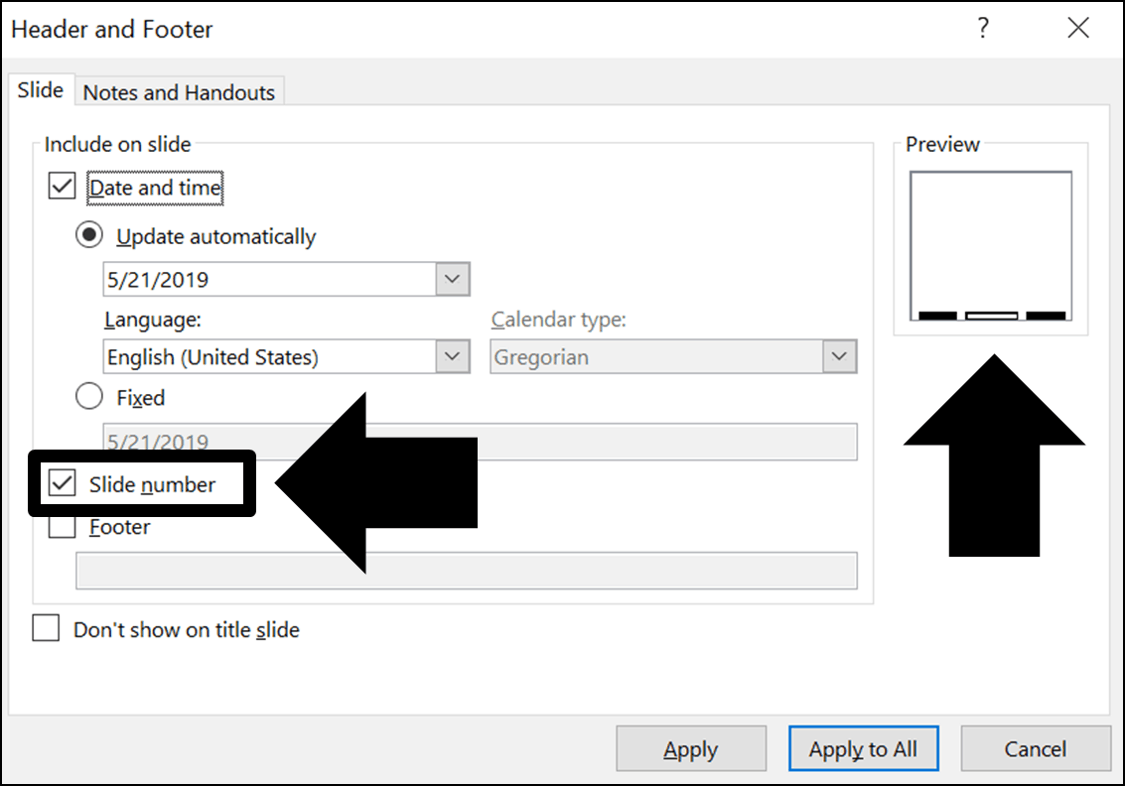Disable the Slide number checkbox
The width and height of the screenshot is (1125, 786).
pyautogui.click(x=64, y=483)
